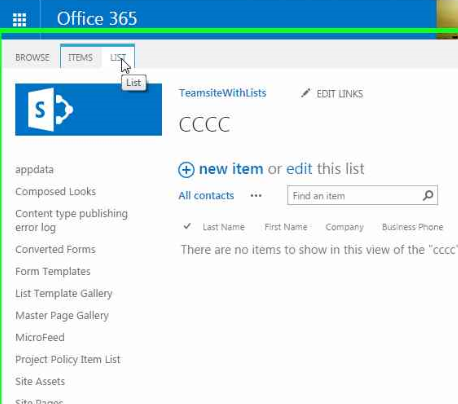Select the All contacts view
Screen dimensions: 458x404
(206, 196)
